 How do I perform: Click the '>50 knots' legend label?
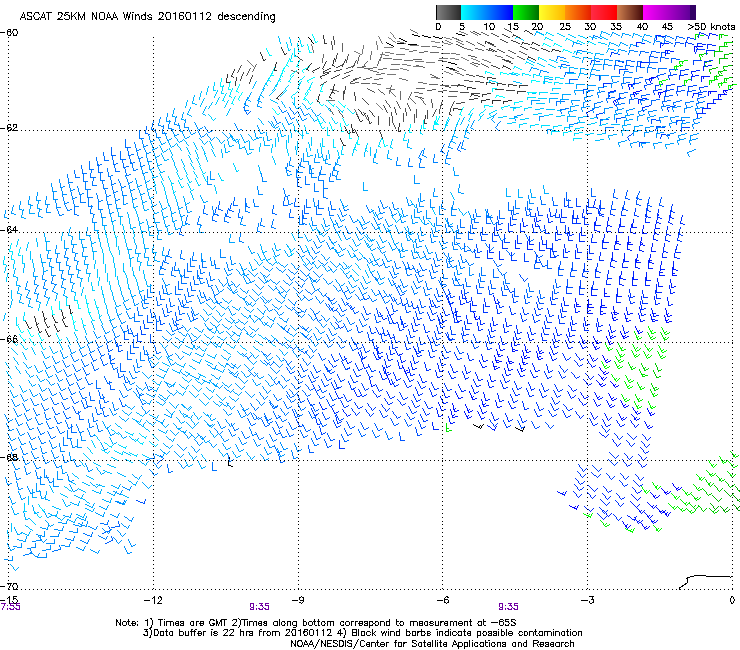(711, 27)
